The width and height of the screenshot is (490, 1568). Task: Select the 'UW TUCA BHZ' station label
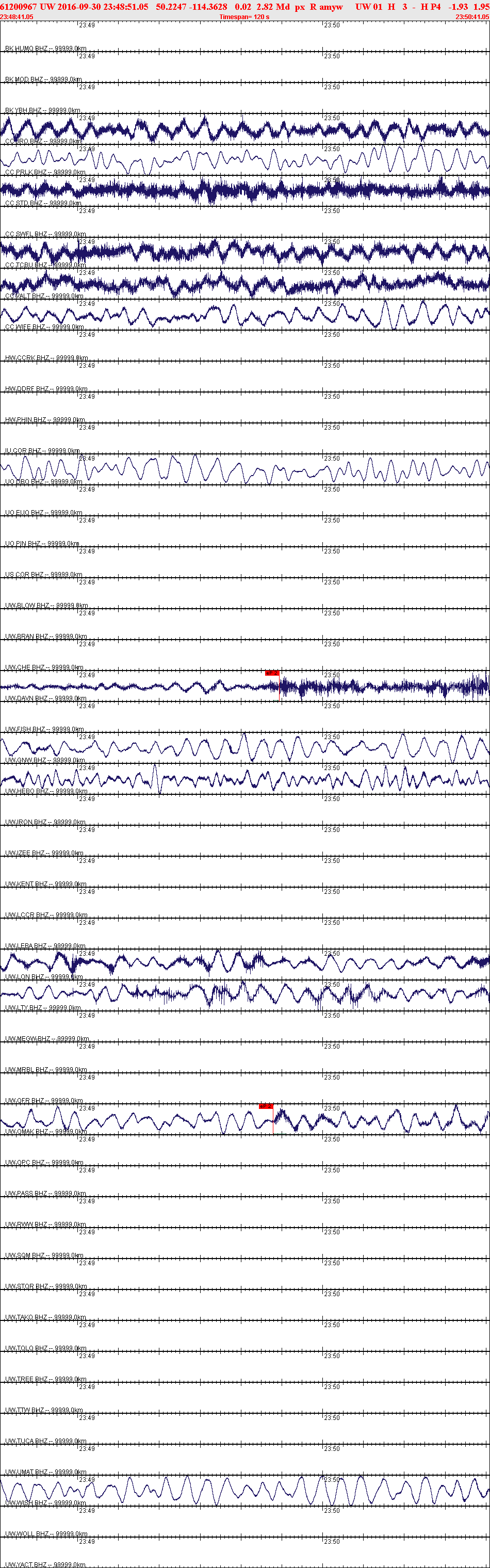(x=46, y=1441)
